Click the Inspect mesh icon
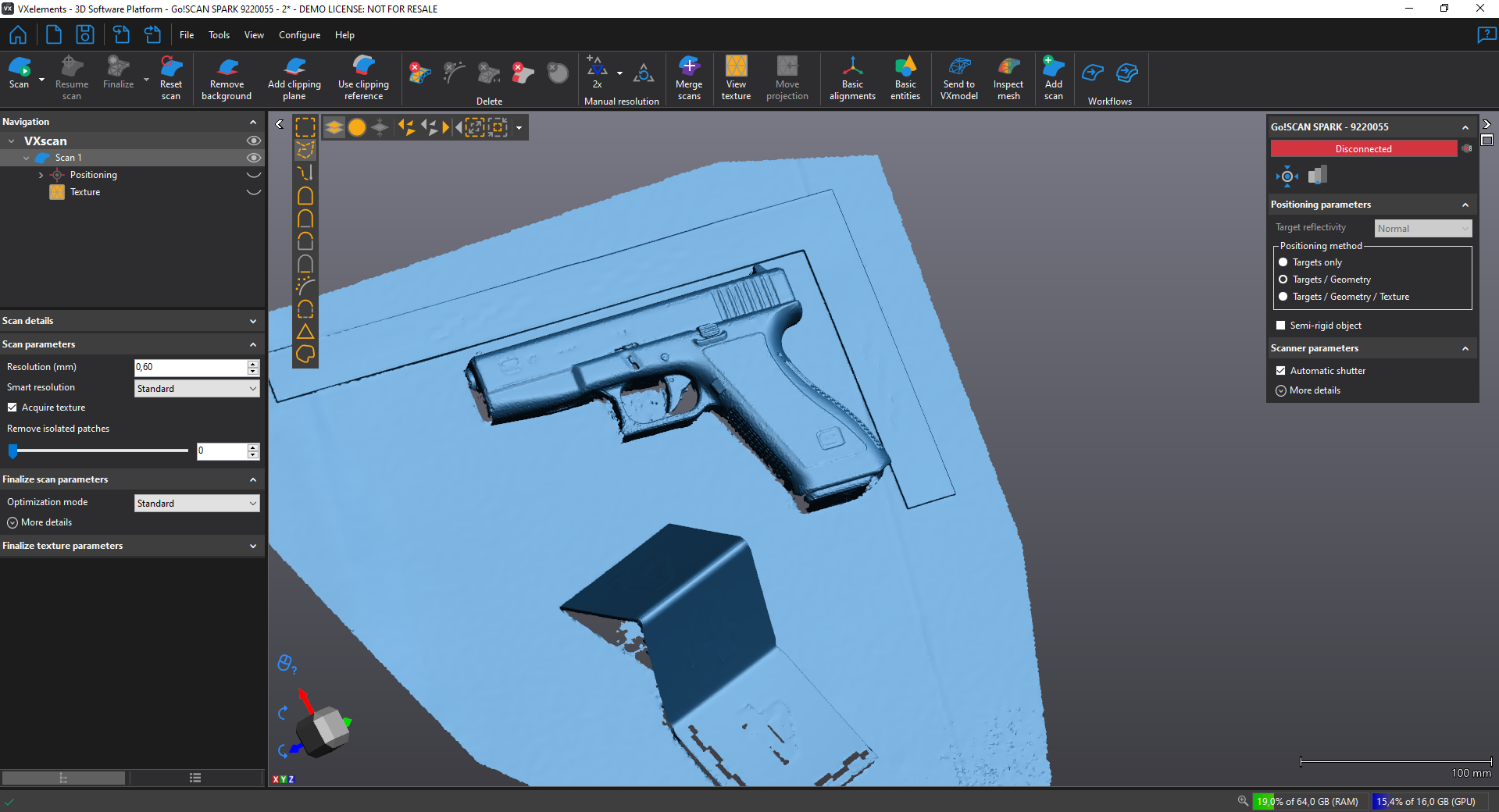Screen dimensions: 1499x812 [1008, 78]
